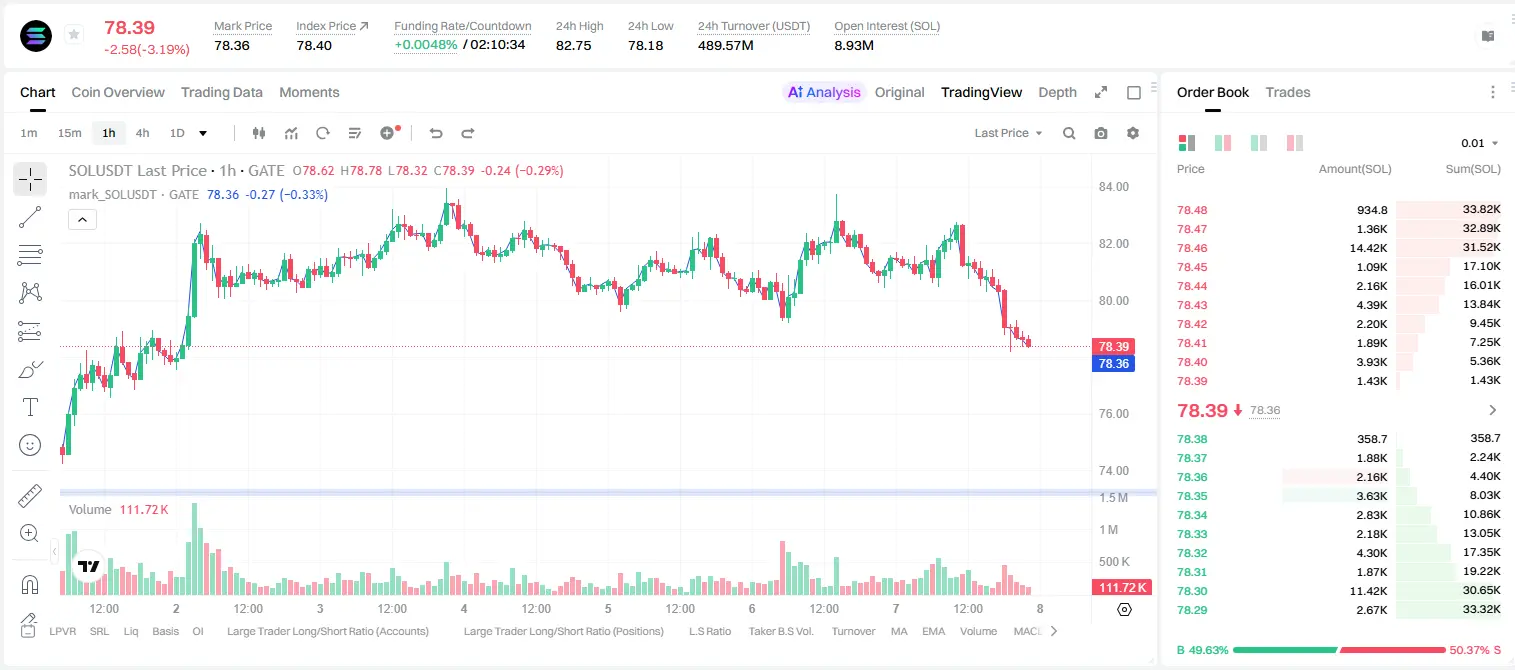Toggle the magnet snap mode
1515x670 pixels.
(x=30, y=585)
